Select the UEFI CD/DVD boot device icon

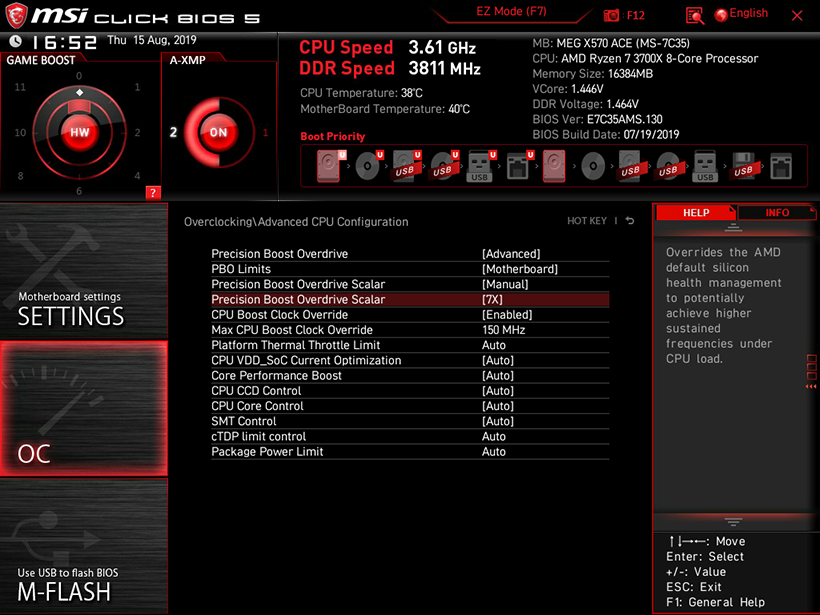[x=369, y=166]
